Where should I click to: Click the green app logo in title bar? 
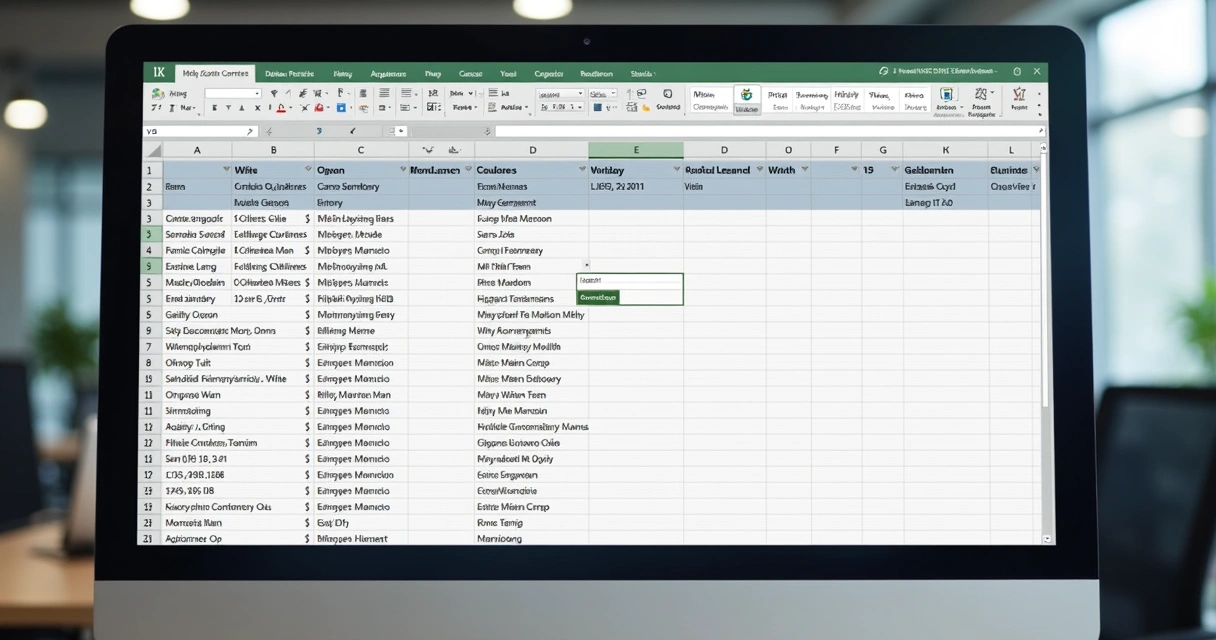point(159,72)
